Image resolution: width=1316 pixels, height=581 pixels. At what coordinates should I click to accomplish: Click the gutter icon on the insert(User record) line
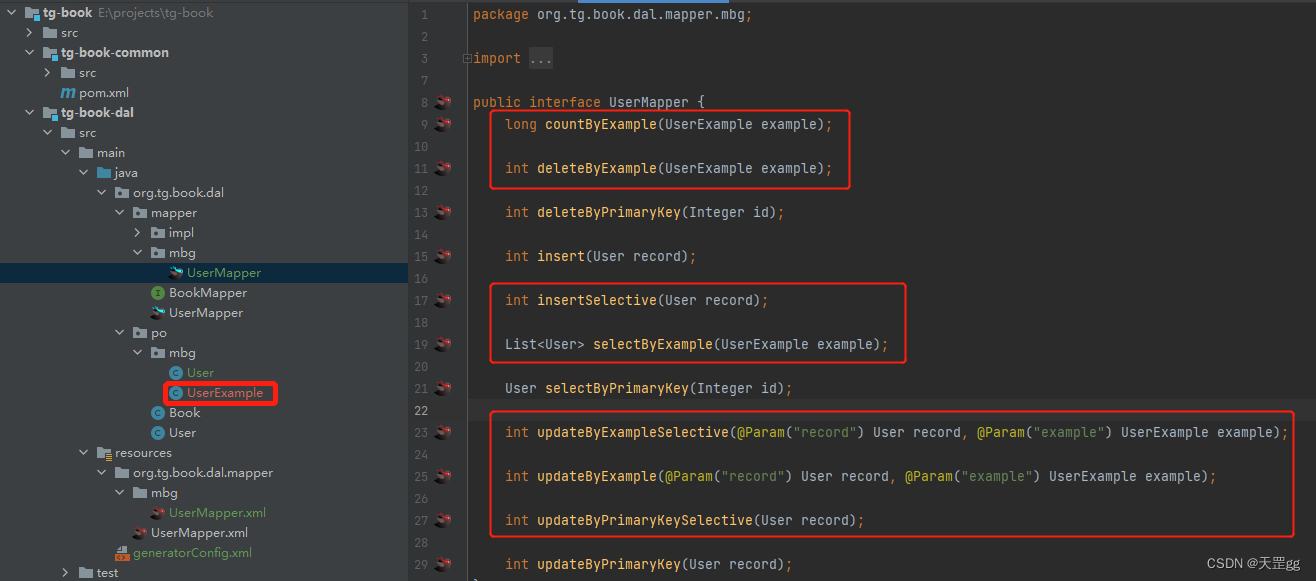click(443, 256)
